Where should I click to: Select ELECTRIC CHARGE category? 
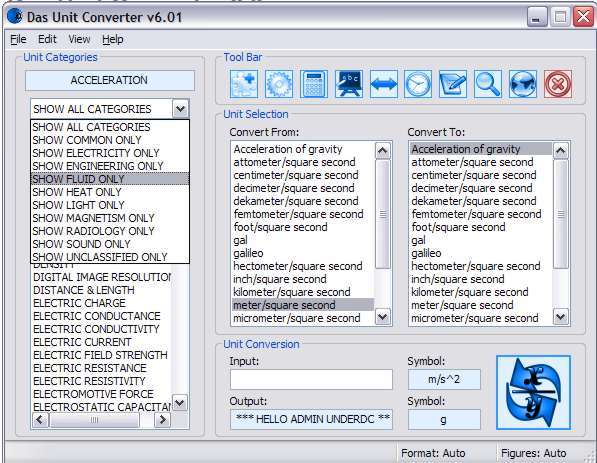[102, 303]
